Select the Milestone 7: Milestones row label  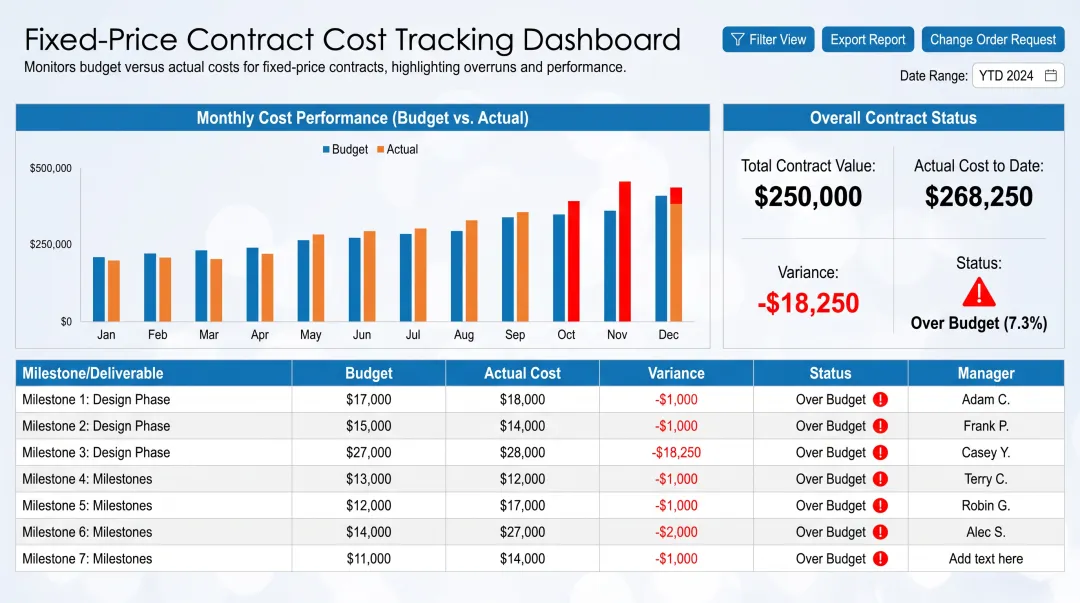pos(87,559)
